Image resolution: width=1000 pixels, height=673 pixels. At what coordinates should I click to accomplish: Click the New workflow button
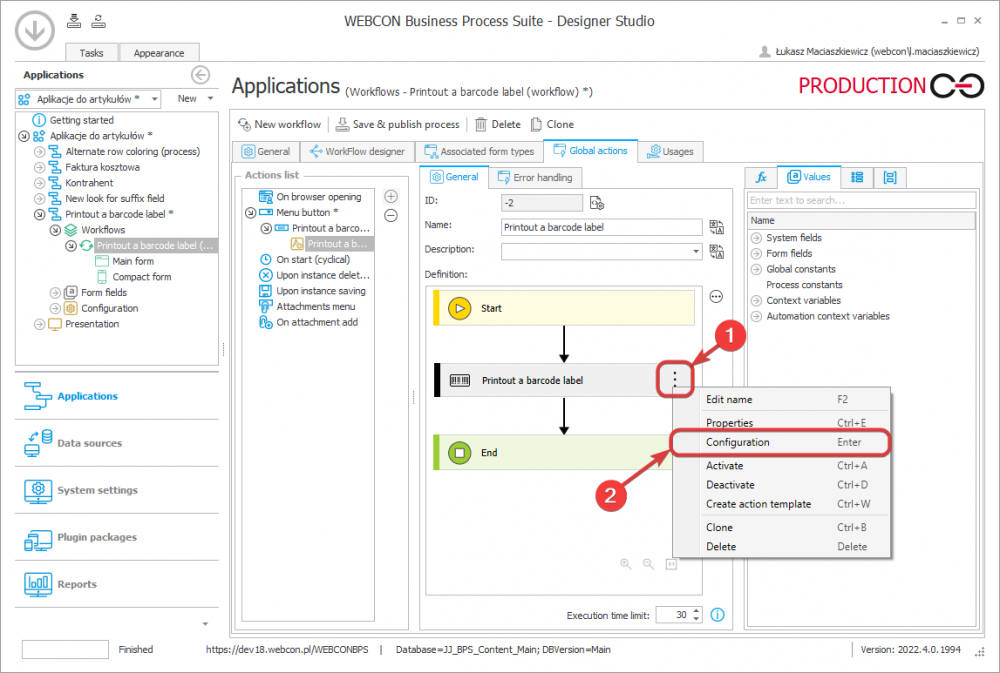click(x=279, y=124)
